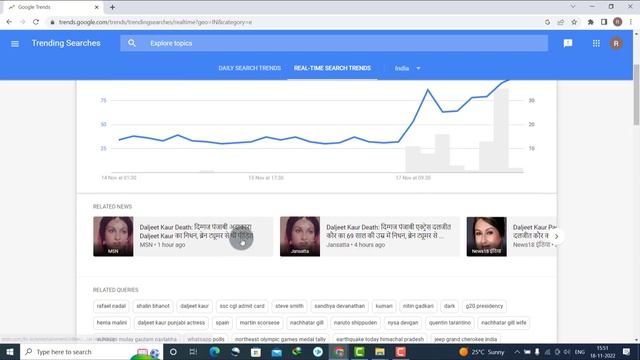Select the shalin bhanot query chip
This screenshot has width=640, height=360.
153,306
